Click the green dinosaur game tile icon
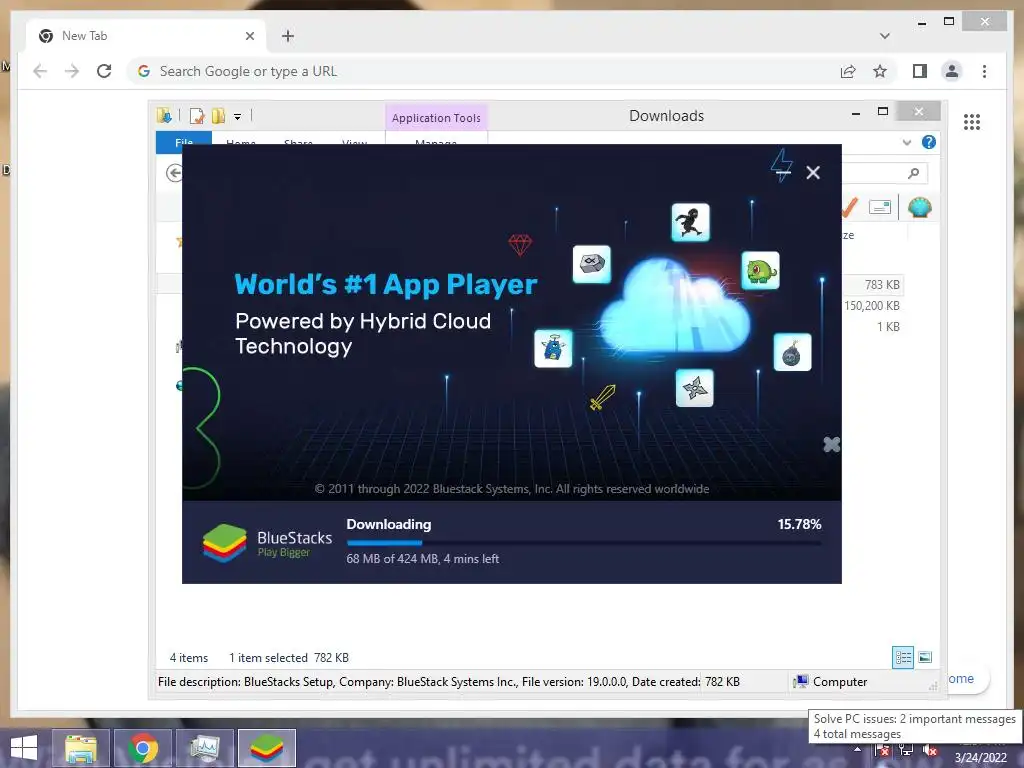 [x=760, y=270]
